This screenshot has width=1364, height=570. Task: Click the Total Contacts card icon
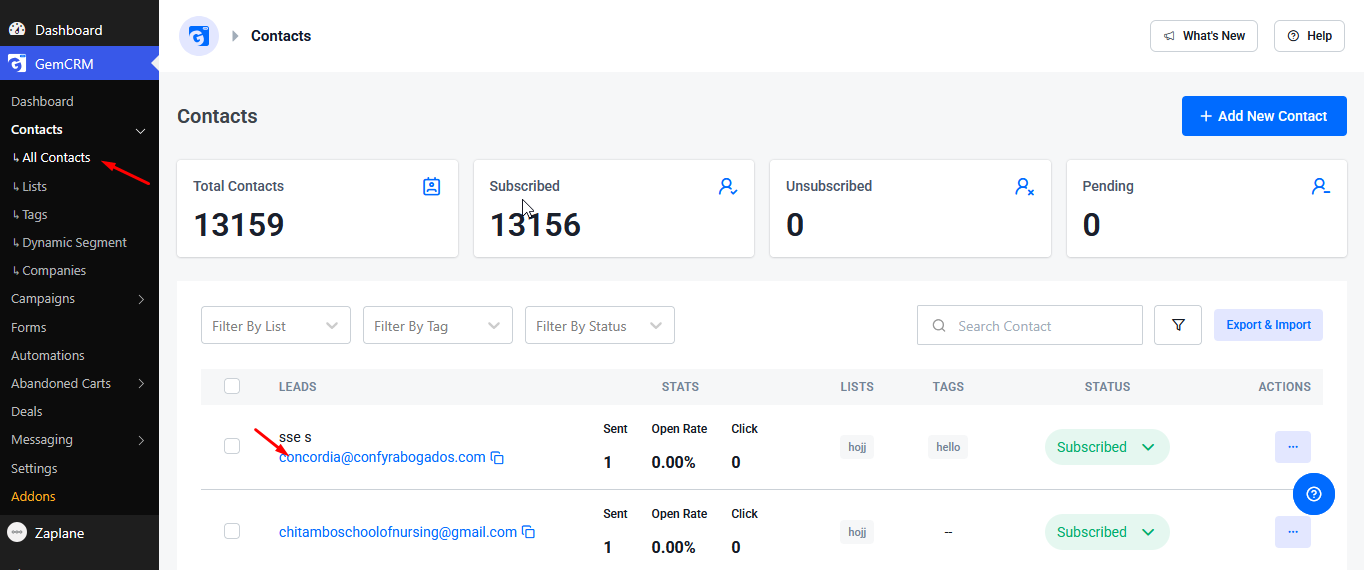(x=431, y=186)
